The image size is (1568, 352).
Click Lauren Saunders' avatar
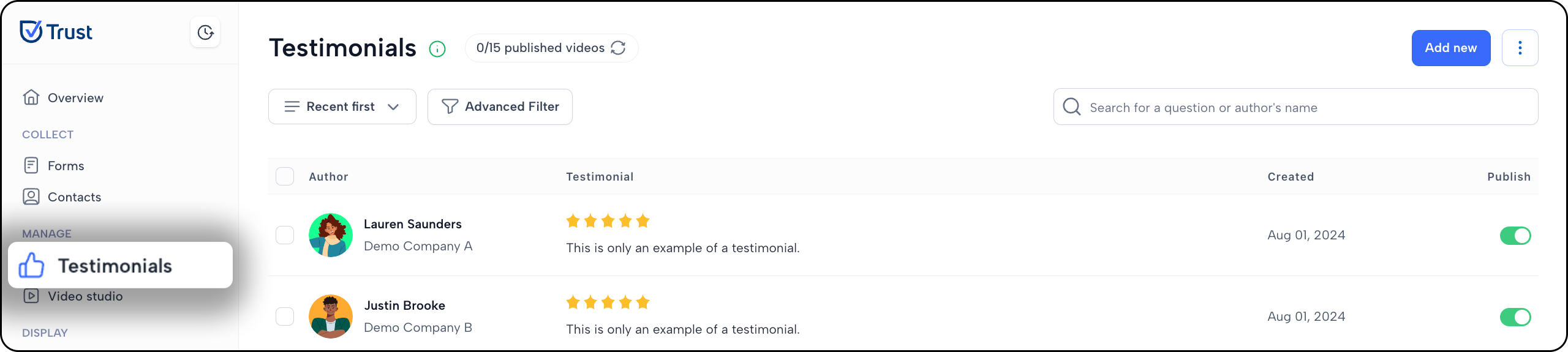(x=331, y=235)
